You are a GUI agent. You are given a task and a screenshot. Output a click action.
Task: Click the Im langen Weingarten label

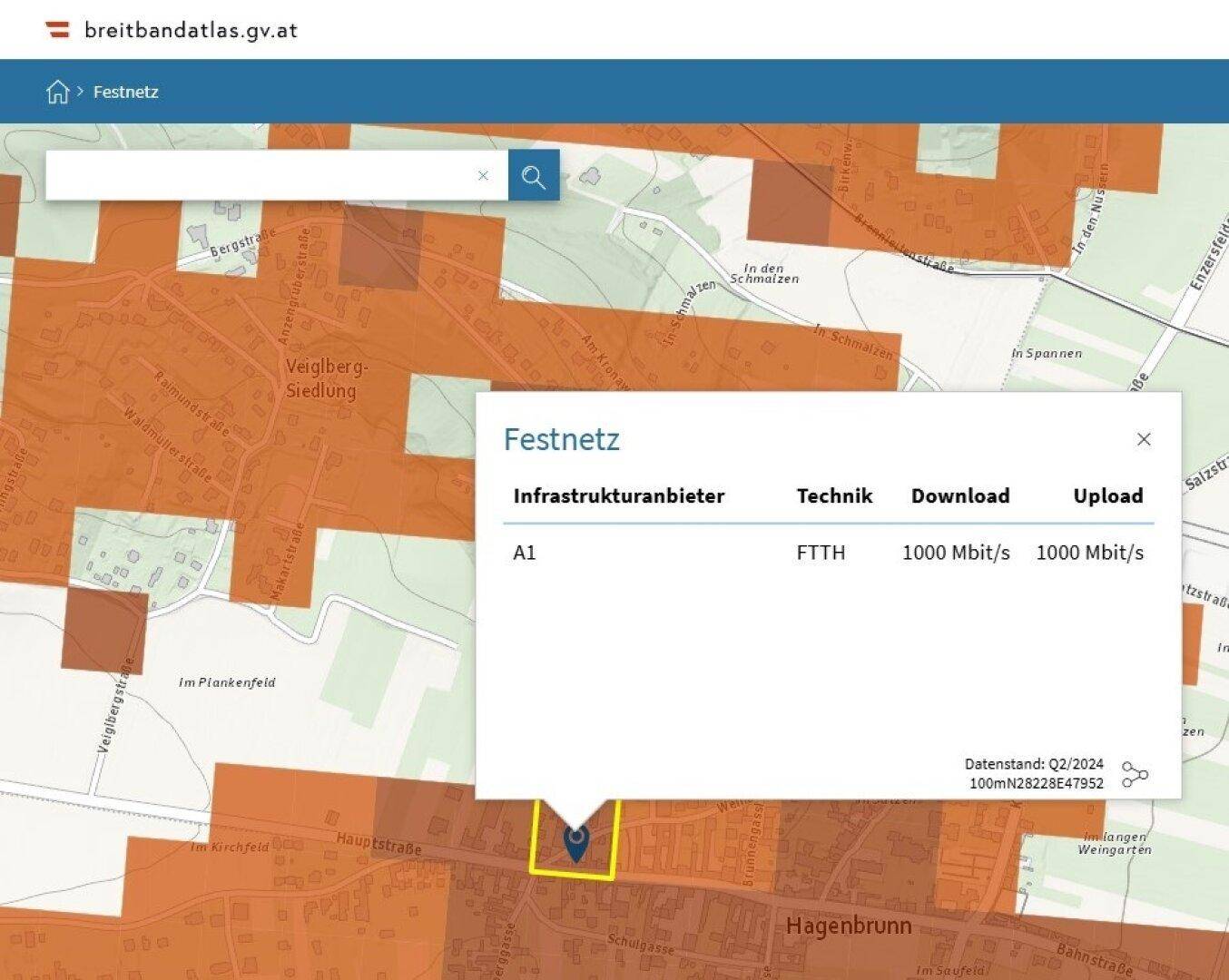(1115, 844)
